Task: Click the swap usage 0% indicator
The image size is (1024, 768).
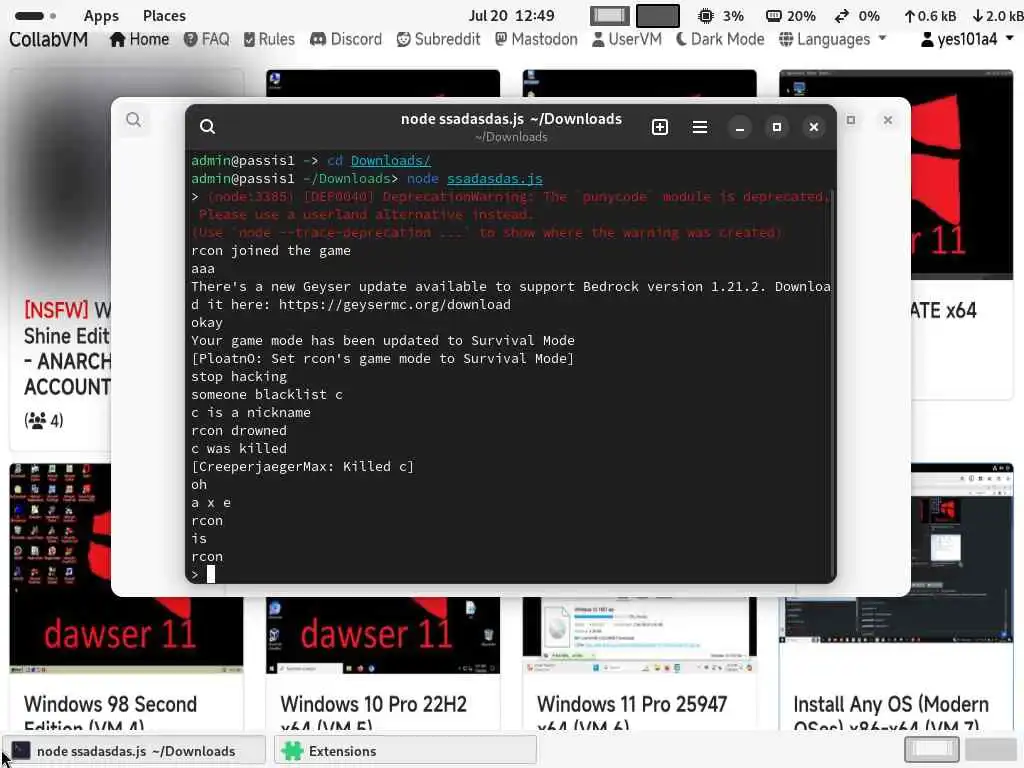Action: point(857,16)
